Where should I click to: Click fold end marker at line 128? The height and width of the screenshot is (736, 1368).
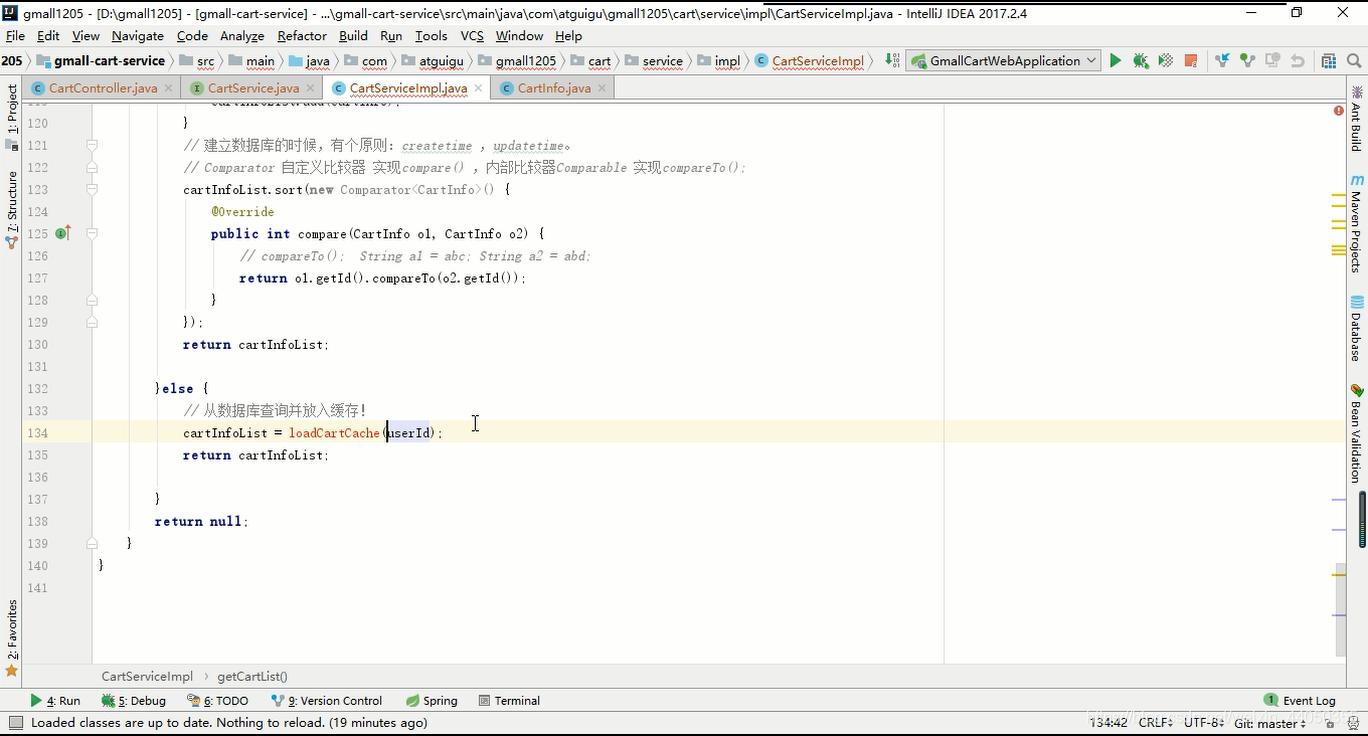coord(92,300)
